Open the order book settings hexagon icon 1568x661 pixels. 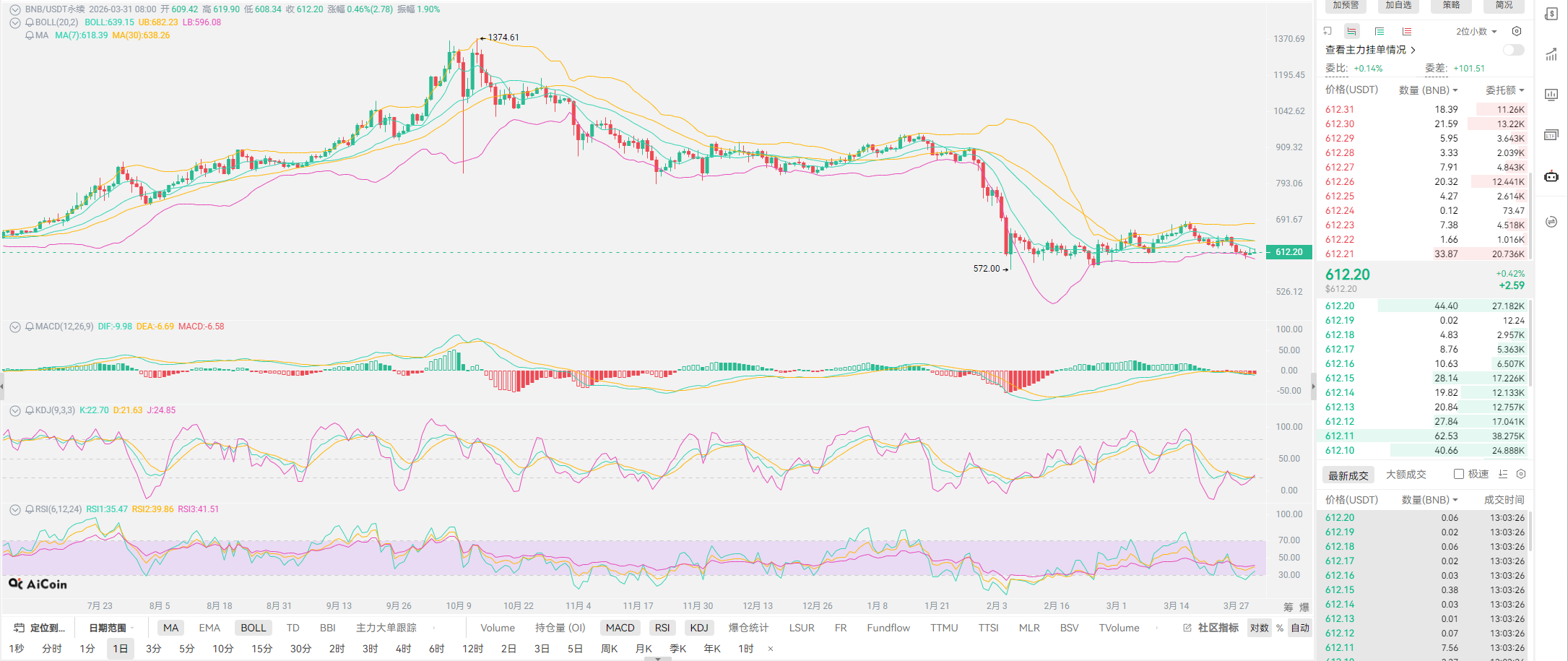click(1517, 31)
